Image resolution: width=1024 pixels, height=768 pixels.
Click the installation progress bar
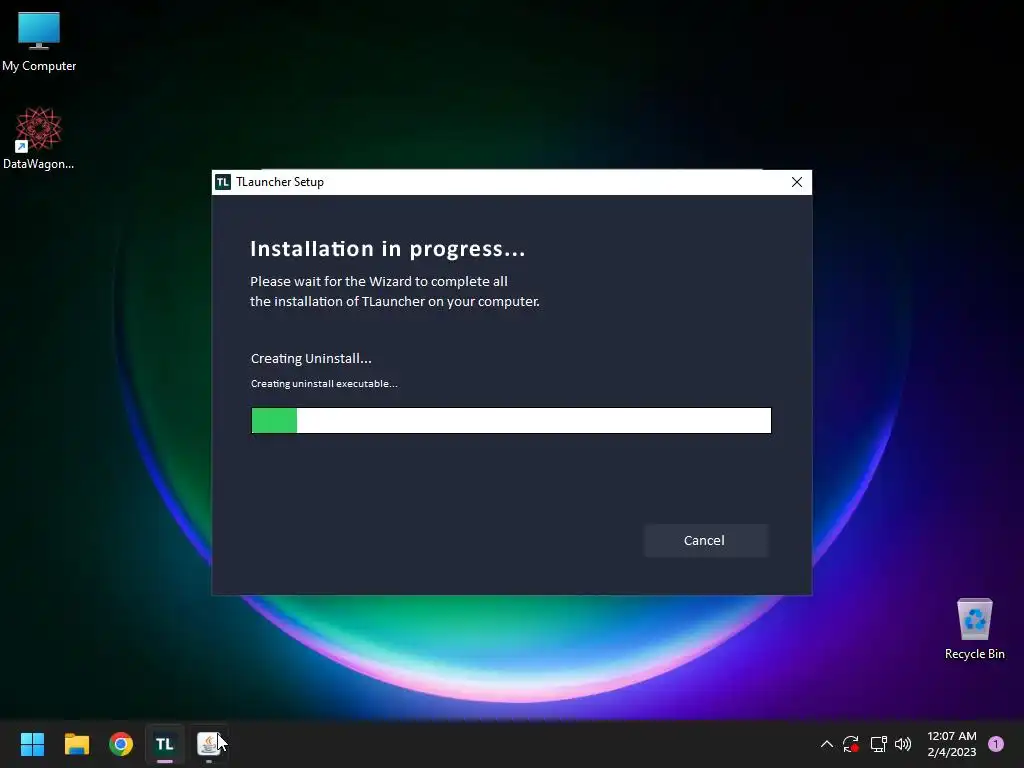[511, 421]
